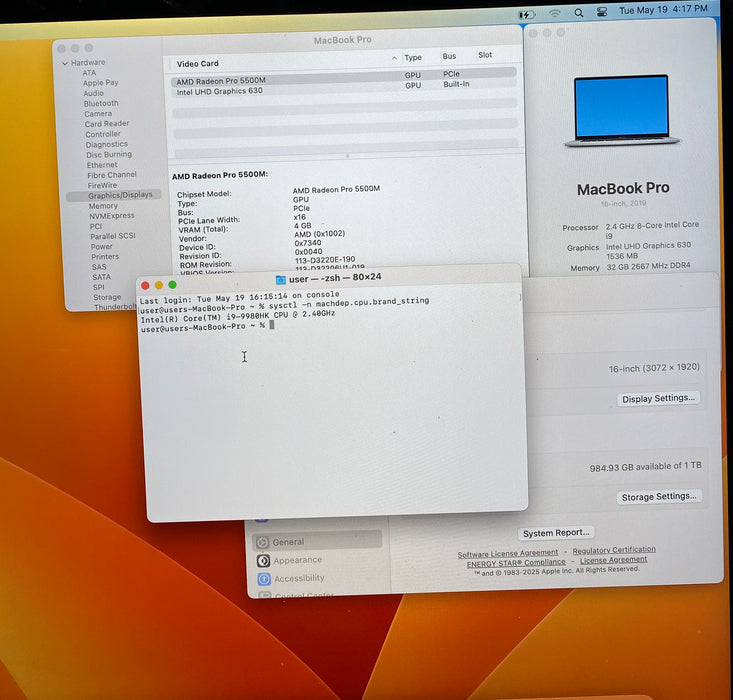Screen dimensions: 733x700
Task: Click the 16-inch (3072 × 1920) display text
Action: coord(654,368)
